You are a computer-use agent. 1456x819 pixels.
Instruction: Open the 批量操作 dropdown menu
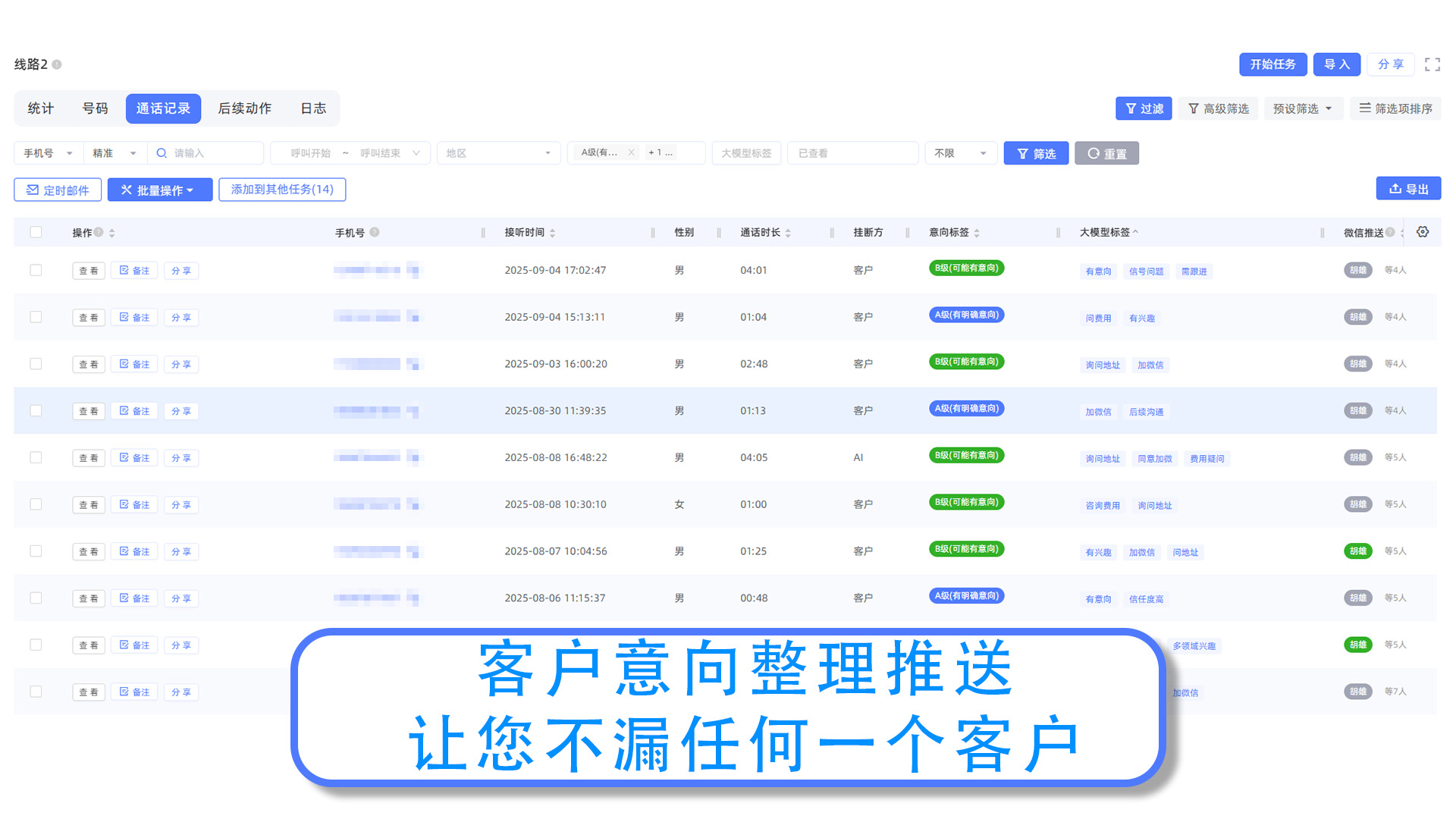pos(159,190)
